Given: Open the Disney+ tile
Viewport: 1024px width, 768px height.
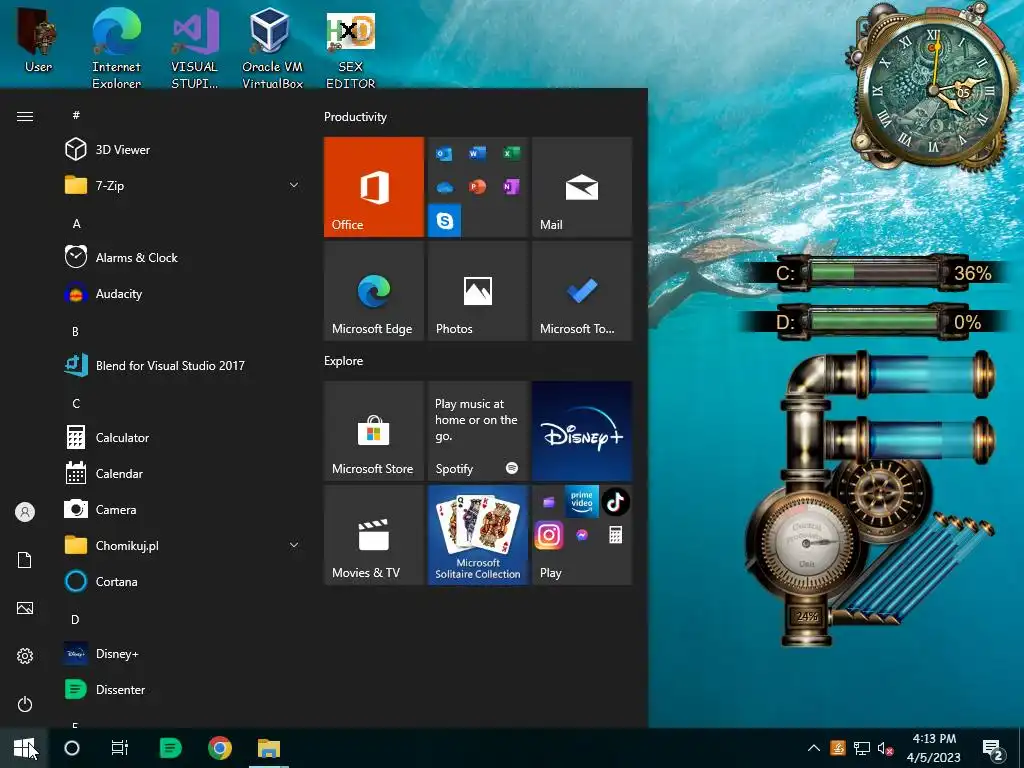Looking at the screenshot, I should (x=582, y=431).
